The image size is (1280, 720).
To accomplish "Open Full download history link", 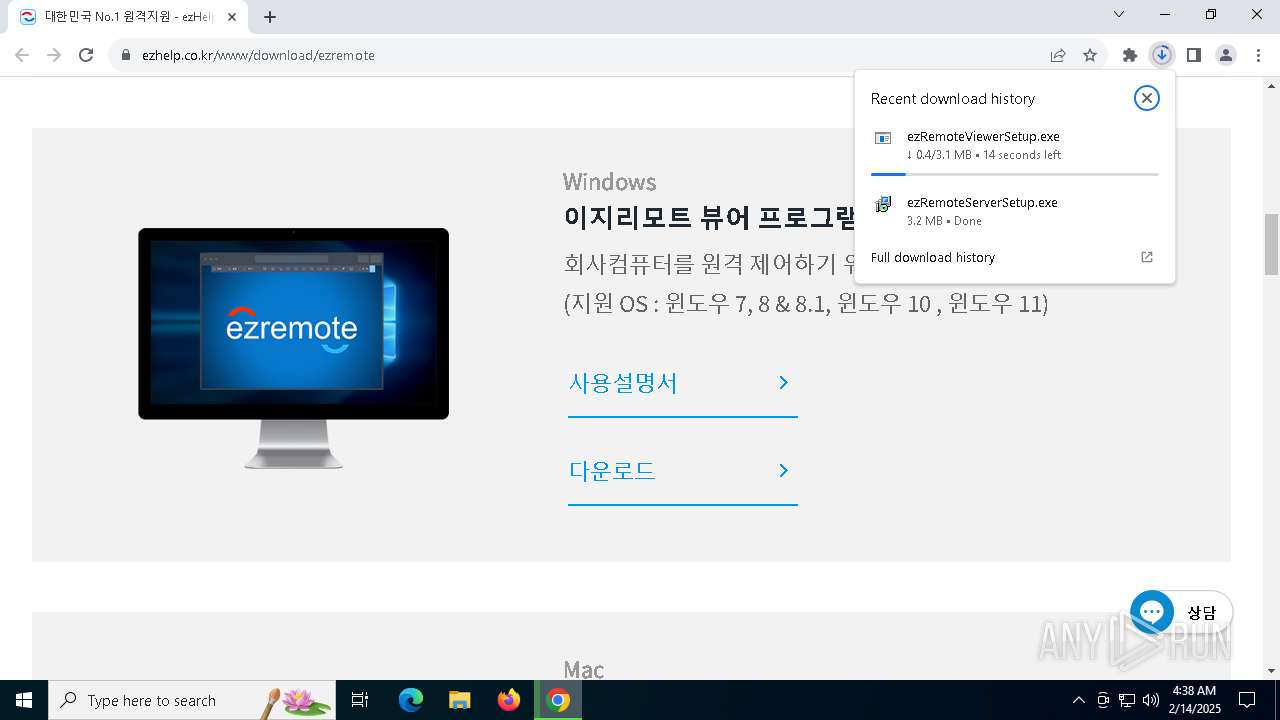I will click(933, 257).
